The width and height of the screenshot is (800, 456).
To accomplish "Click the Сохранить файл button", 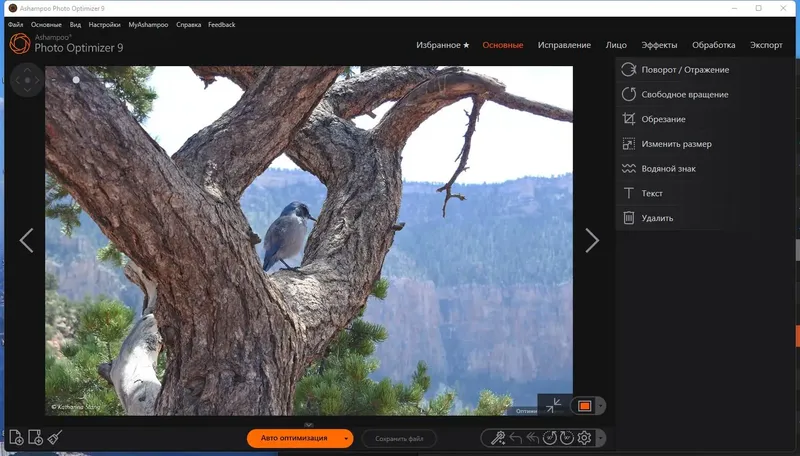I will pos(399,439).
